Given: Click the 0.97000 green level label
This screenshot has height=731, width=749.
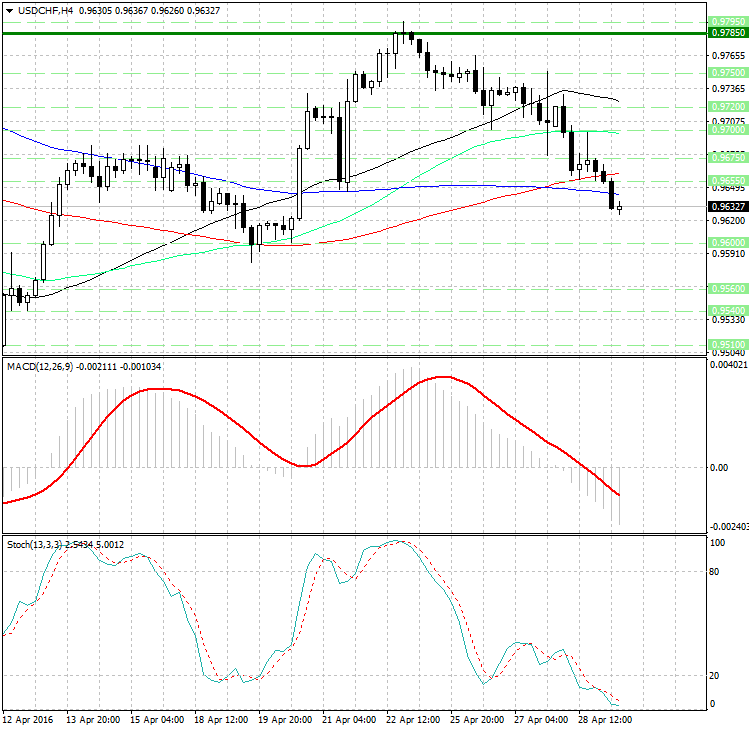Looking at the screenshot, I should 726,129.
